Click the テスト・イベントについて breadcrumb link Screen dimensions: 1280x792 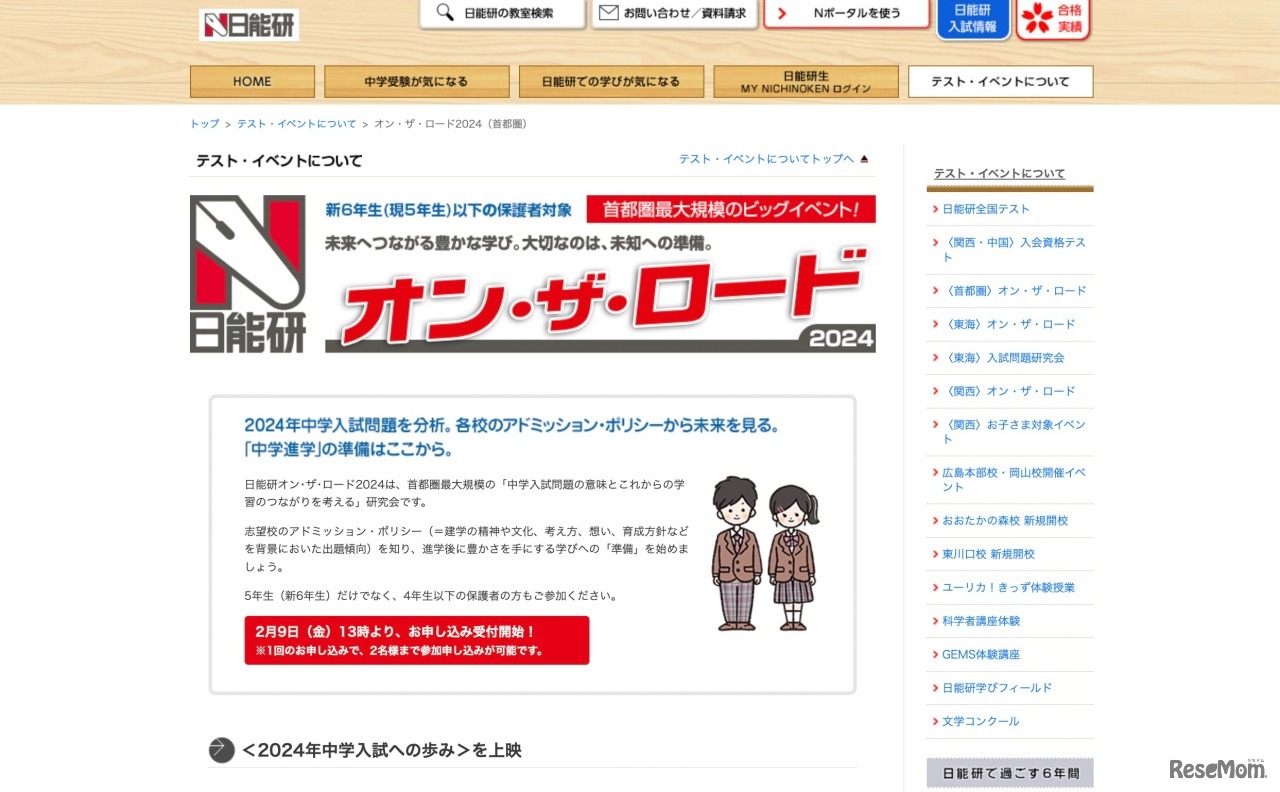coord(297,124)
